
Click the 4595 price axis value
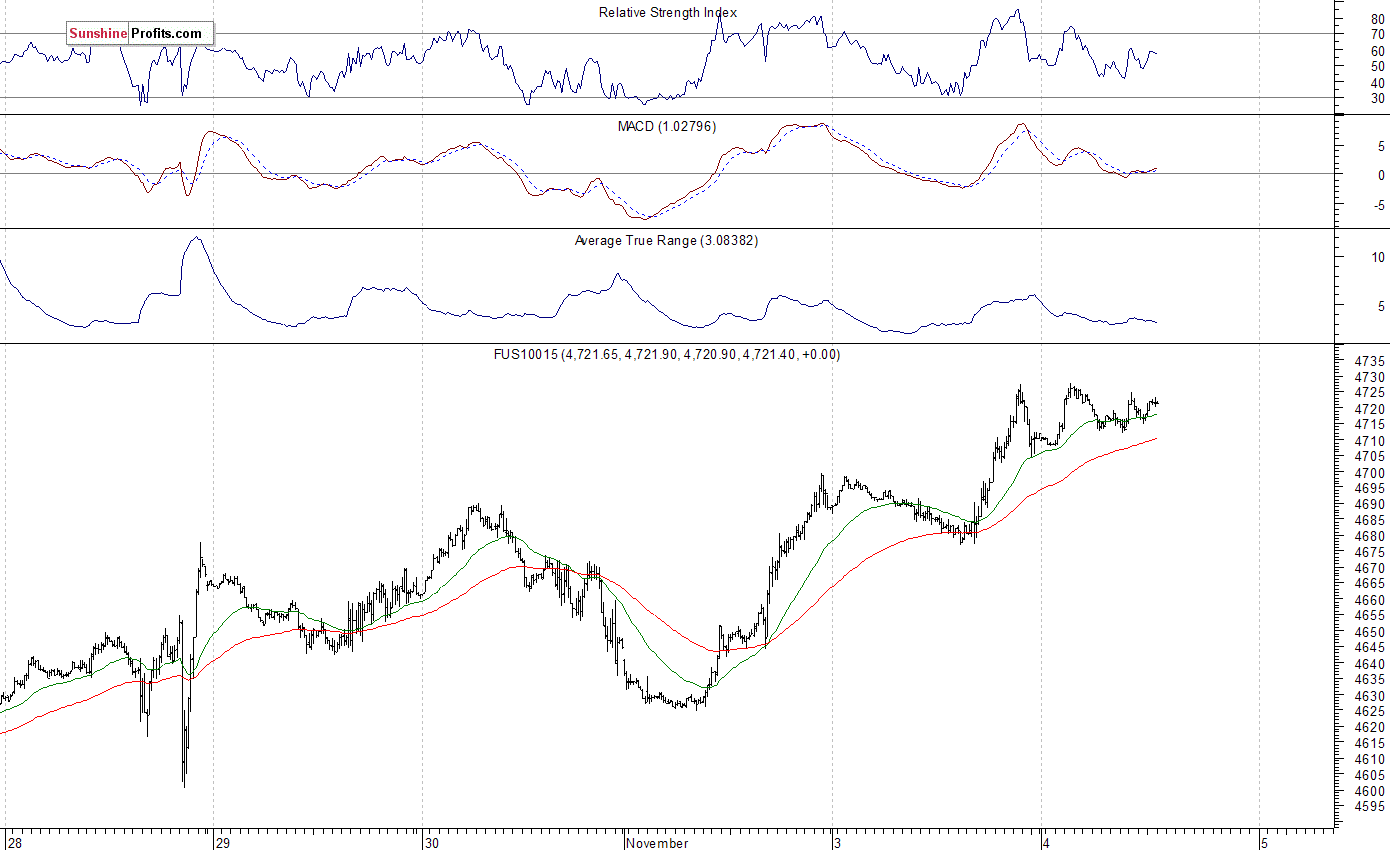[1369, 807]
